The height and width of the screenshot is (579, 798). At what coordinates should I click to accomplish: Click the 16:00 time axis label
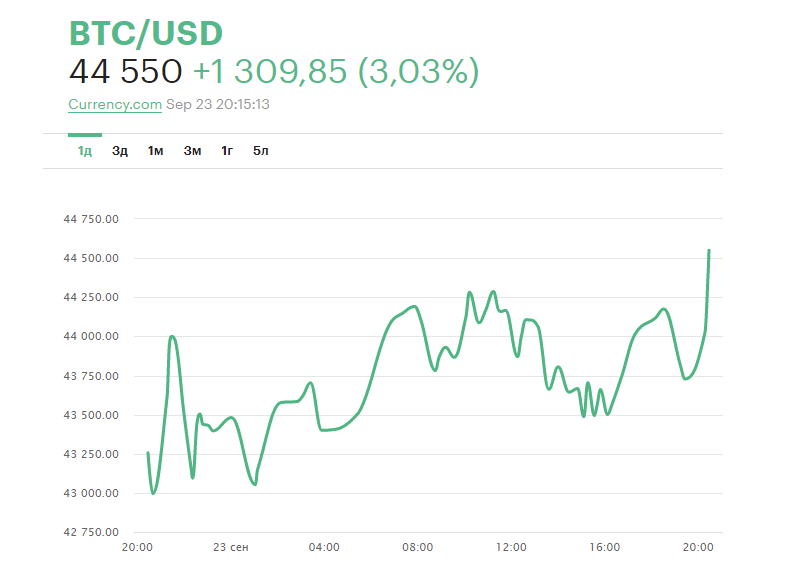tap(605, 548)
